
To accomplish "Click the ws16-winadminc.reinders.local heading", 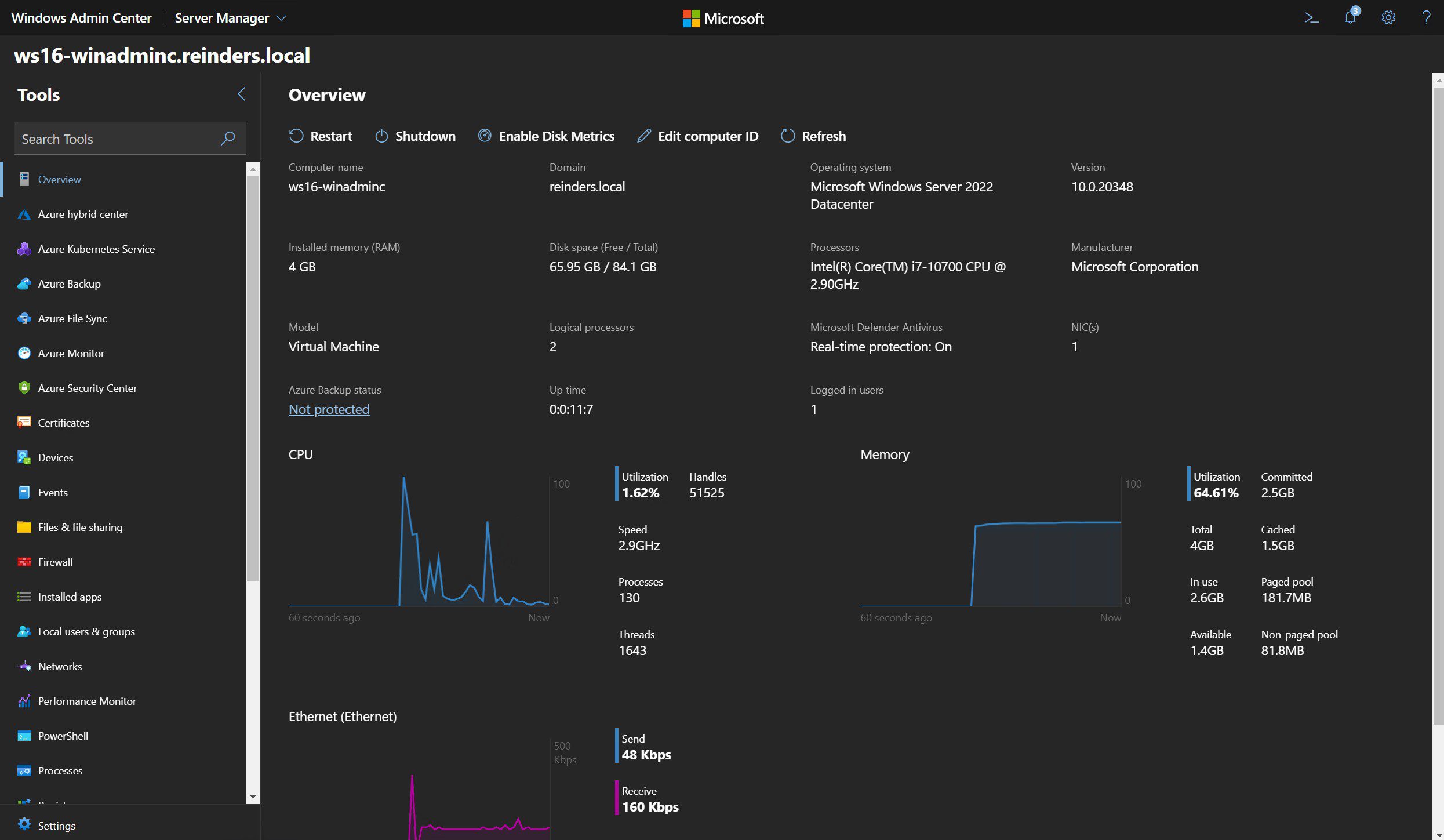I will click(x=162, y=55).
